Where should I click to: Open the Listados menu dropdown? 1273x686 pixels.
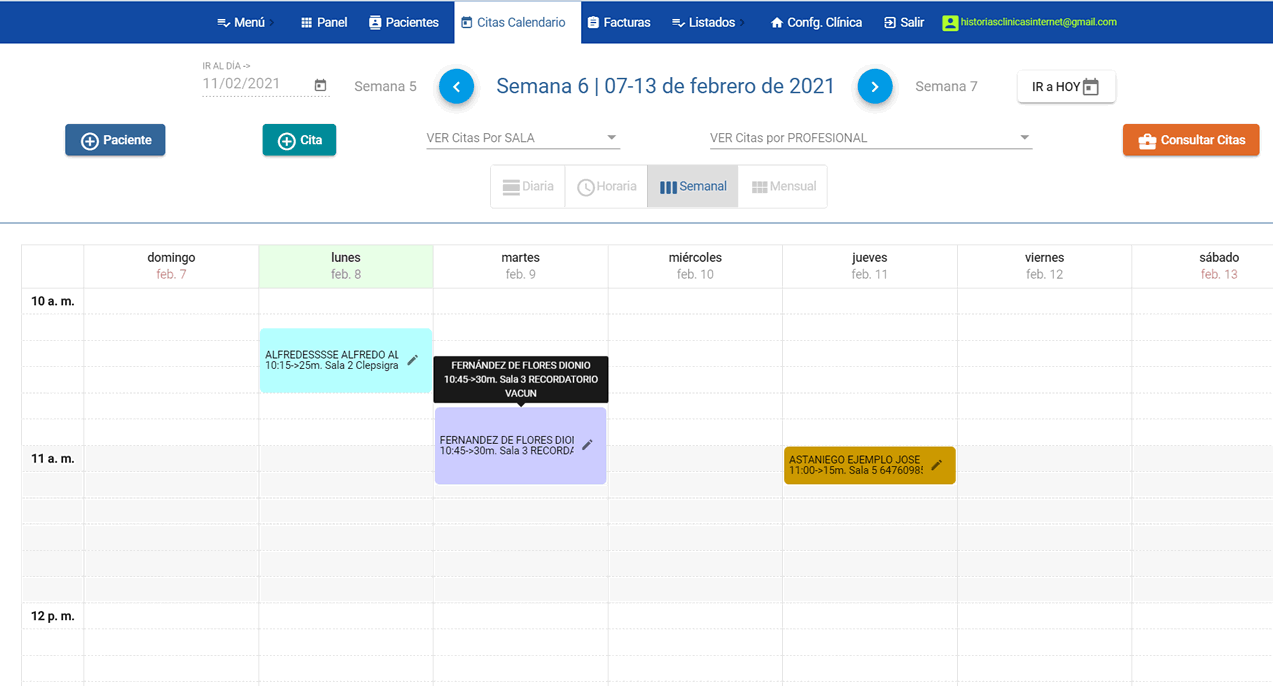[x=707, y=22]
